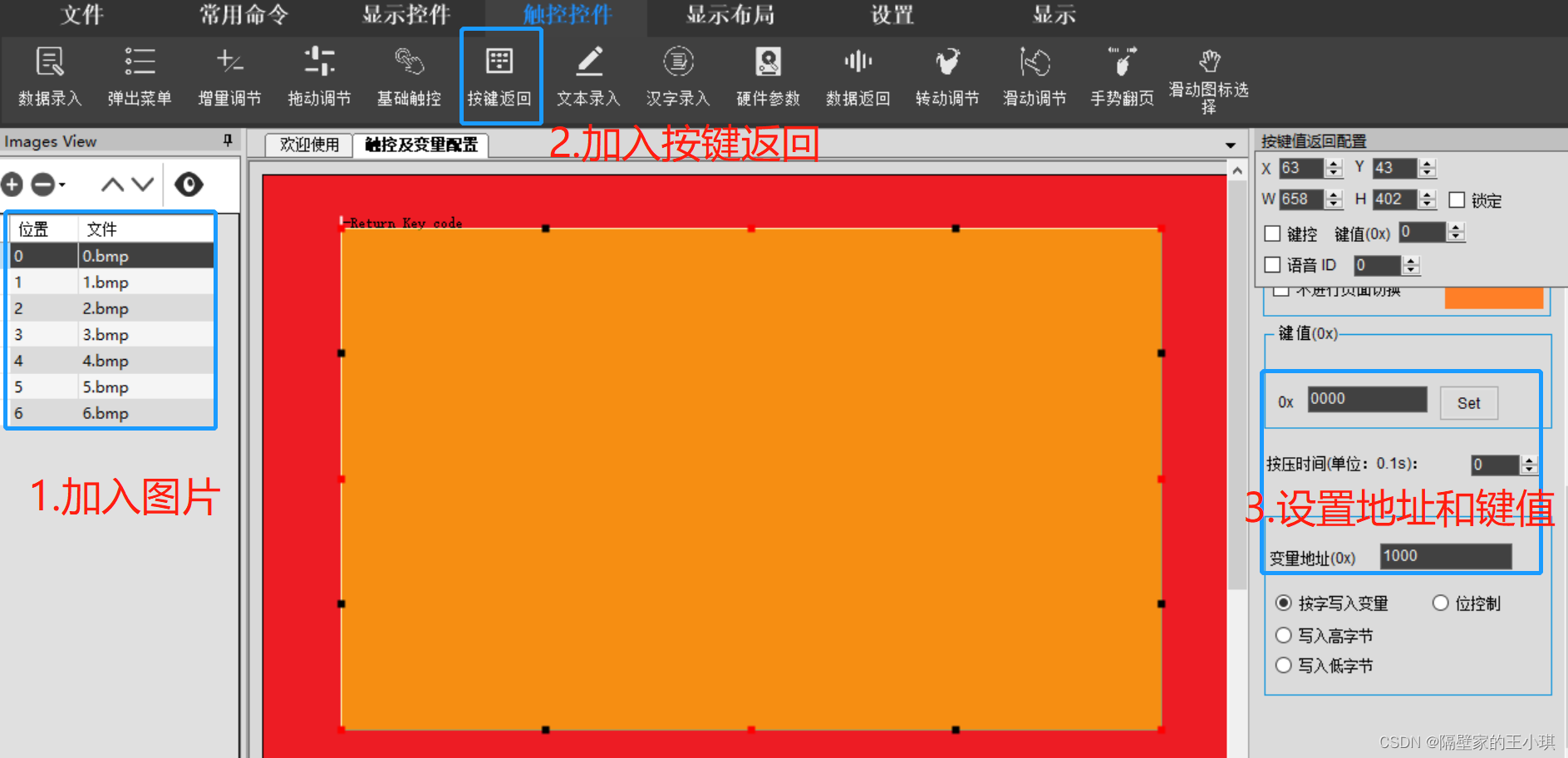Adjust the Y position stepper
Image resolution: width=1568 pixels, height=758 pixels.
coord(1427,168)
